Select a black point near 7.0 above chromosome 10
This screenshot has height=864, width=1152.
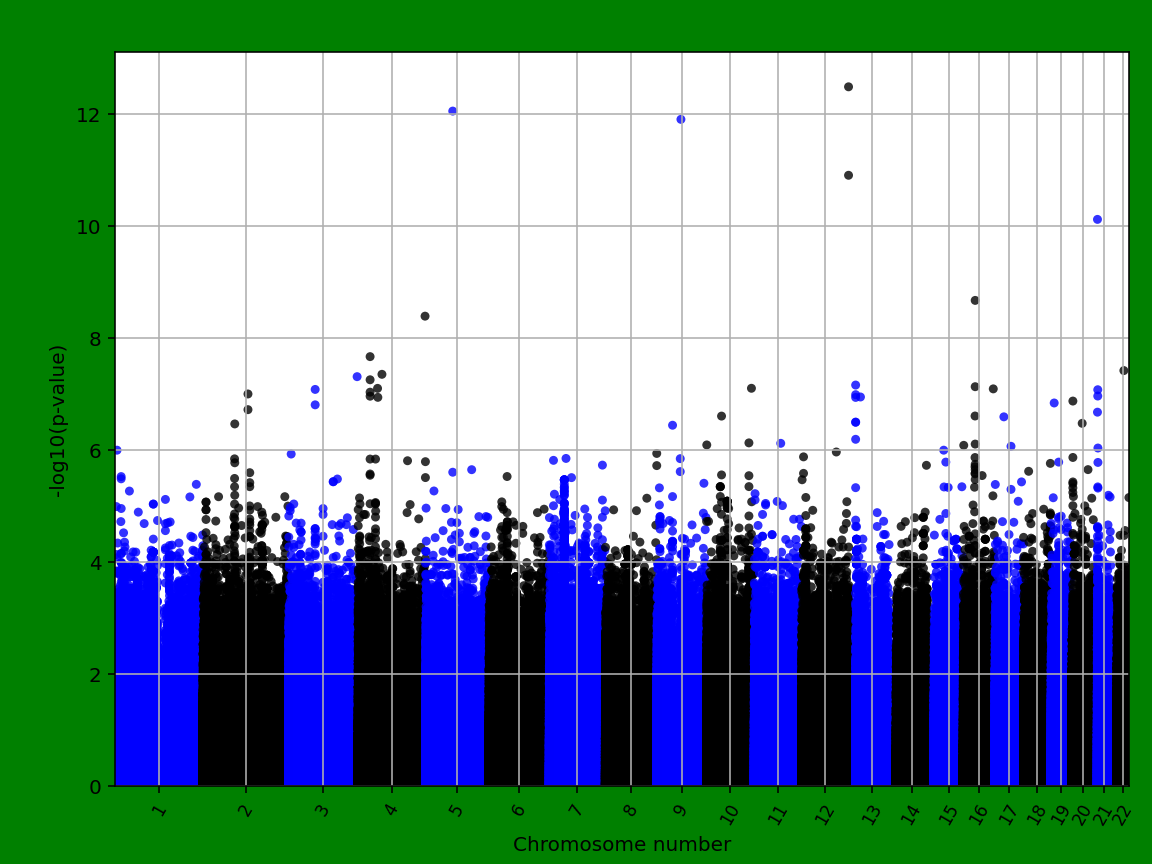pyautogui.click(x=747, y=387)
